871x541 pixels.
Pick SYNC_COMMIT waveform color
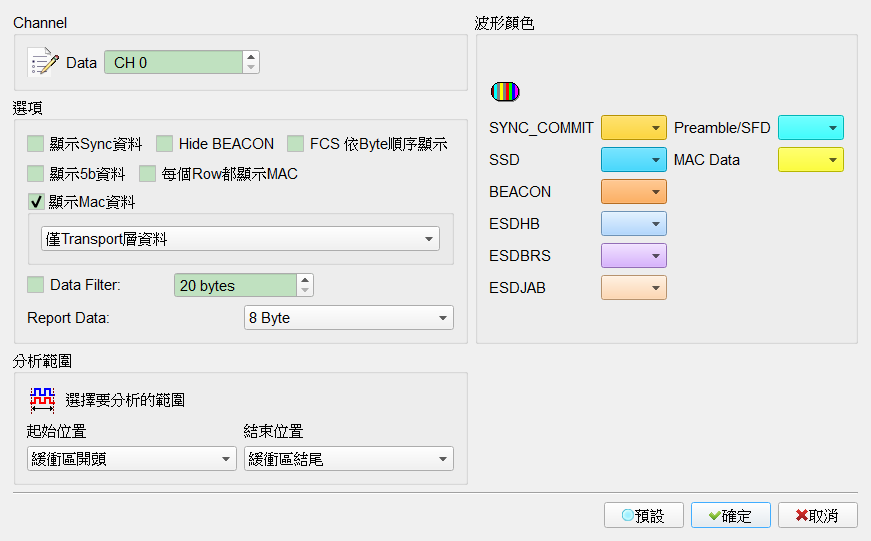click(634, 128)
